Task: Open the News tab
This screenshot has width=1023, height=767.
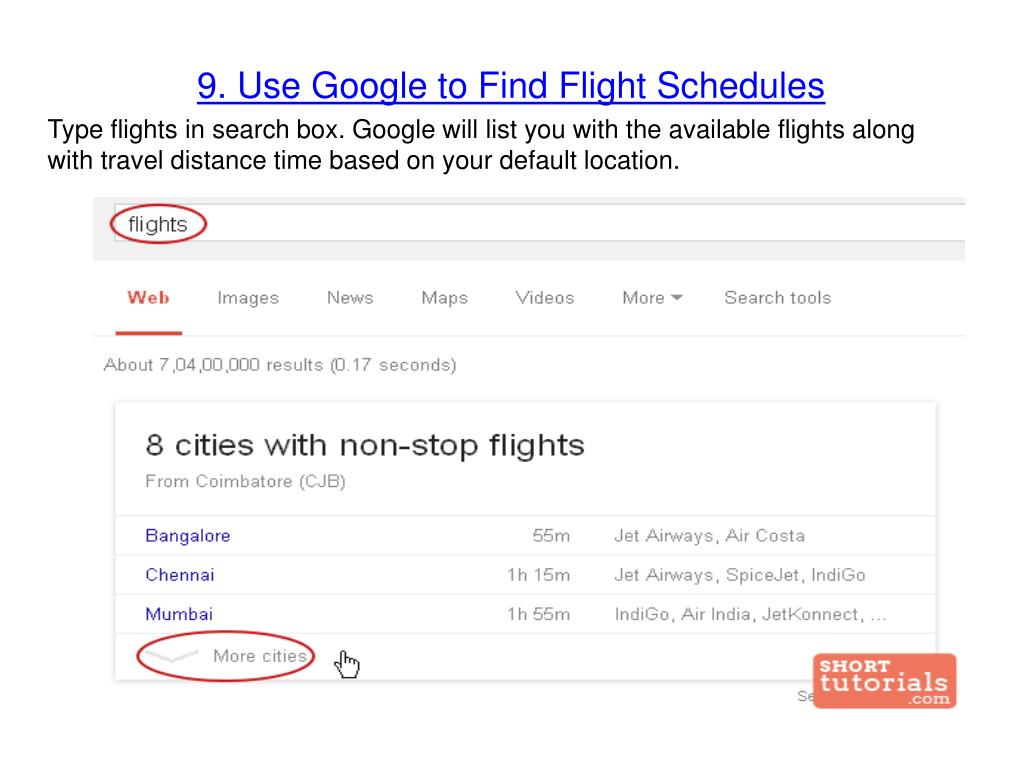Action: (x=350, y=298)
